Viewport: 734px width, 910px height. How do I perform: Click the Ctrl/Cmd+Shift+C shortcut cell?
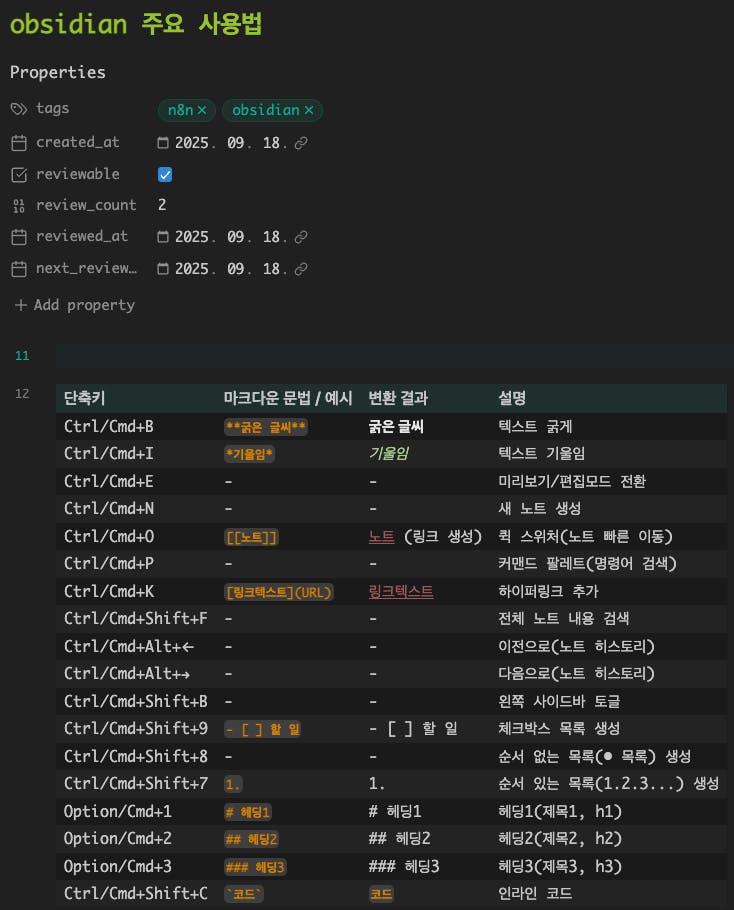[x=135, y=894]
